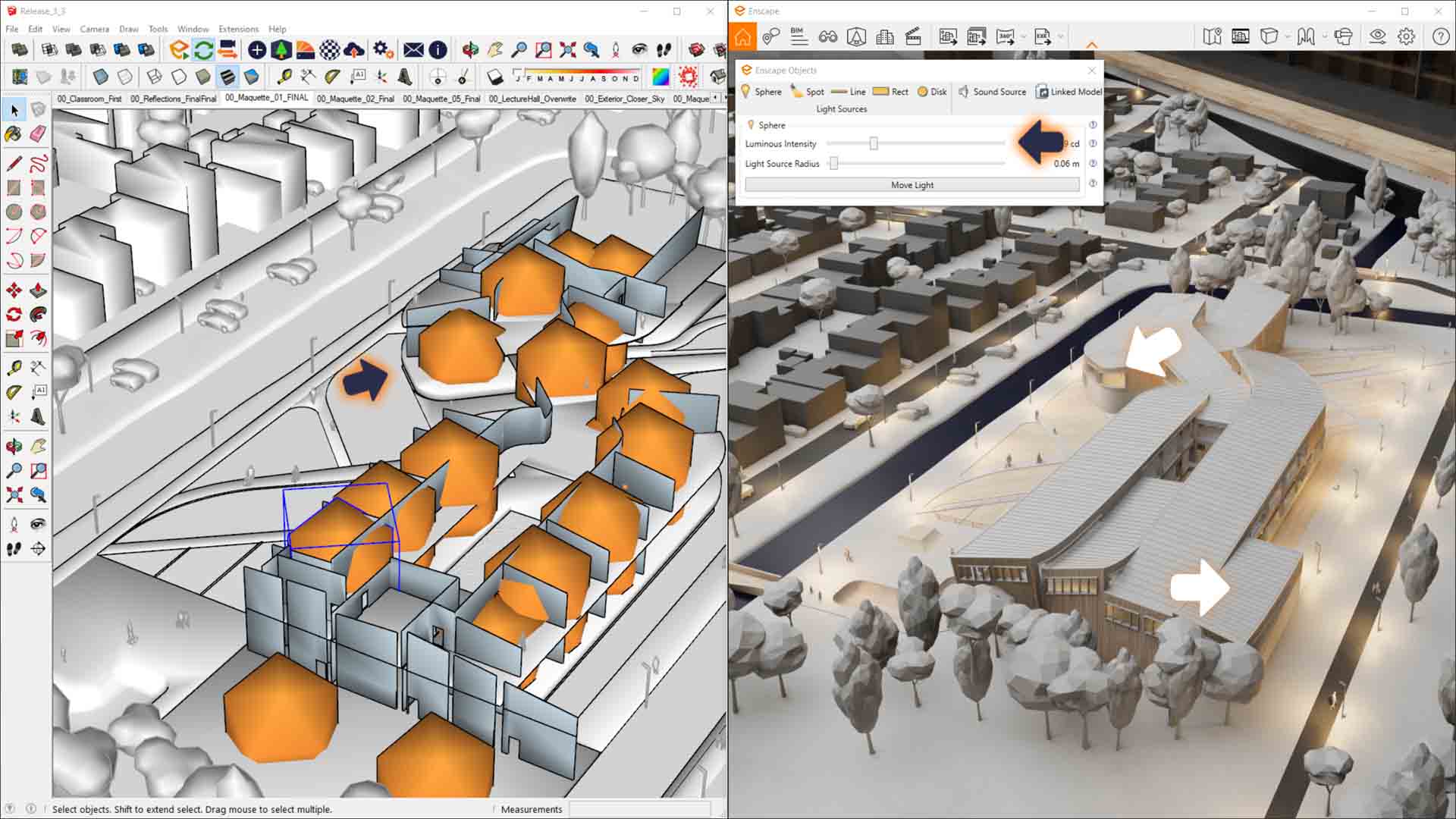Screen dimensions: 1456x819
Task: Select the red Move tool
Action: [x=14, y=290]
